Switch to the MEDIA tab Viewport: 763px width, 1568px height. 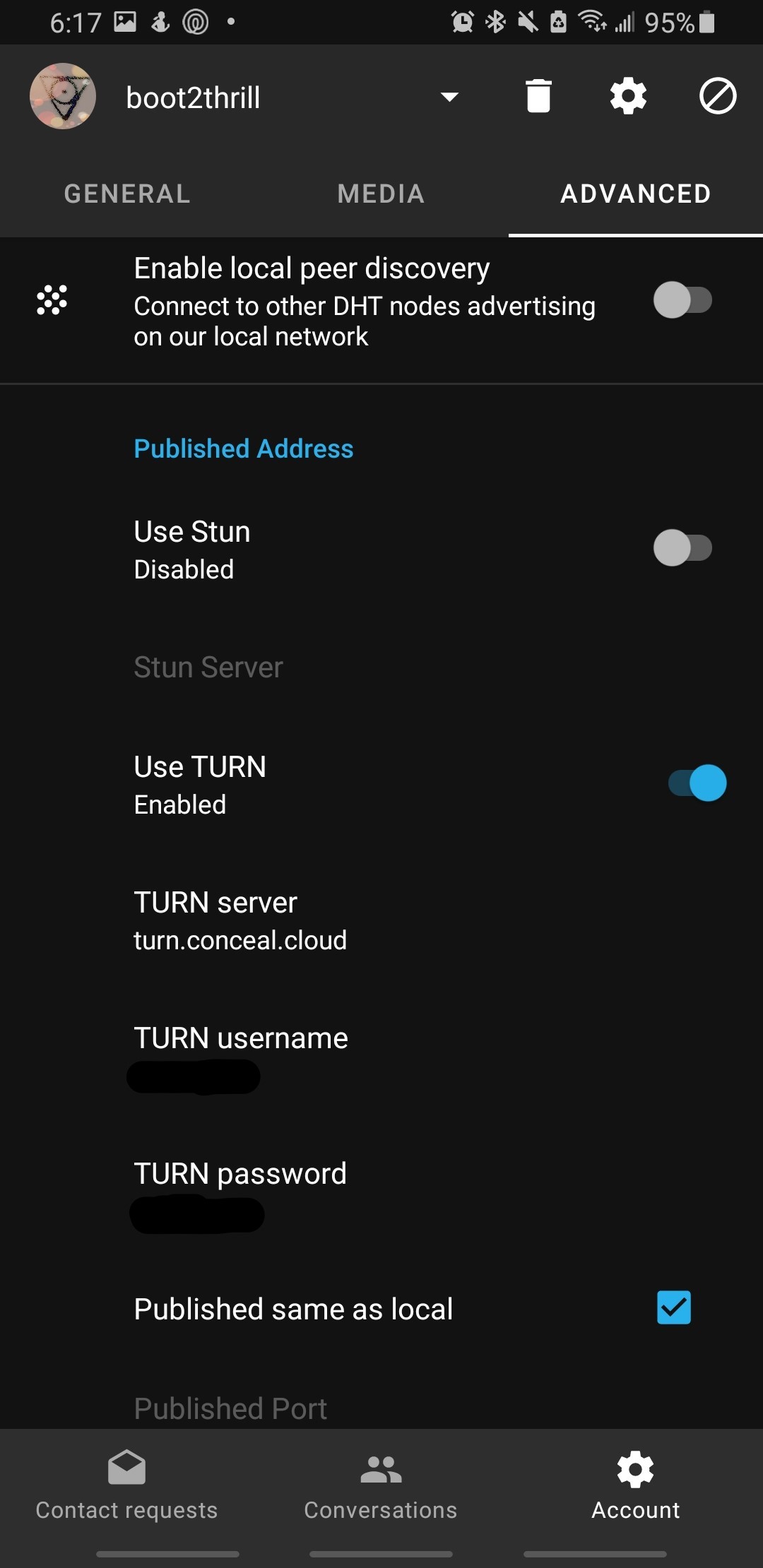(x=381, y=194)
